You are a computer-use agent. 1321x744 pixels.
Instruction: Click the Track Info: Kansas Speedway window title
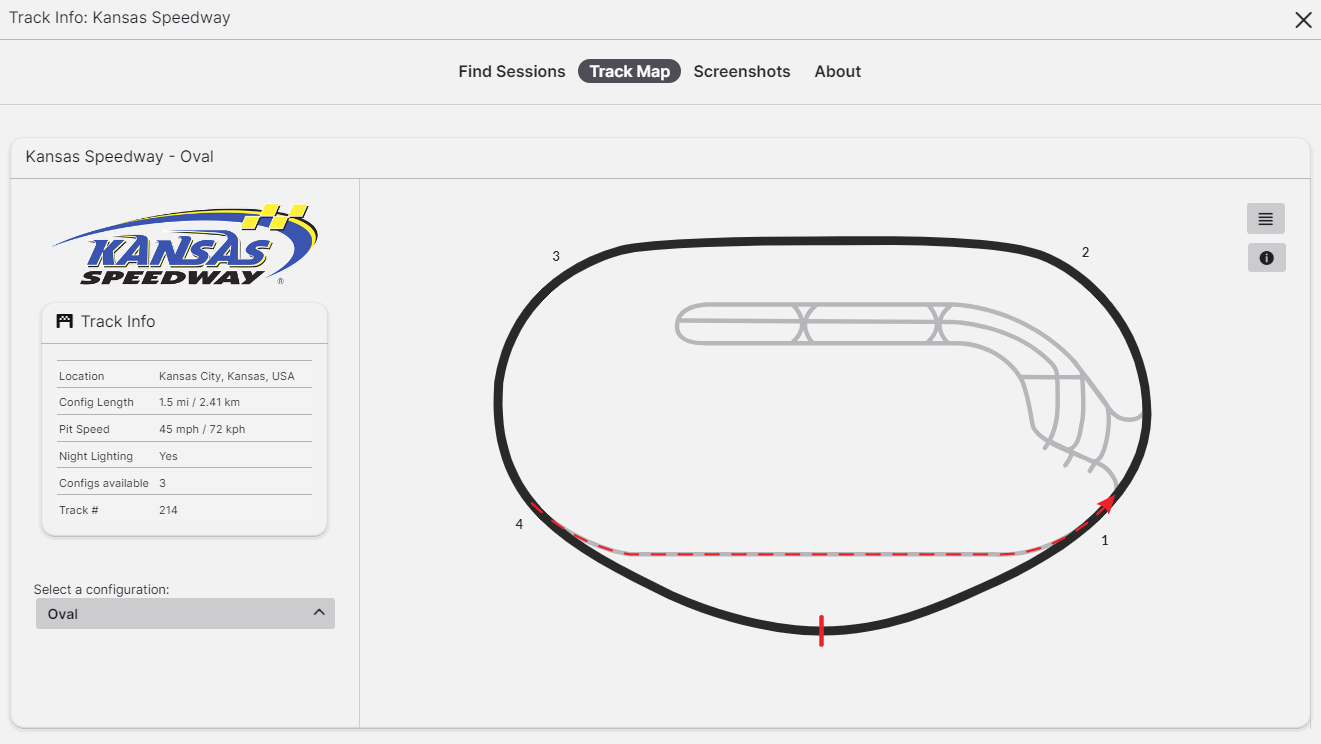(119, 17)
